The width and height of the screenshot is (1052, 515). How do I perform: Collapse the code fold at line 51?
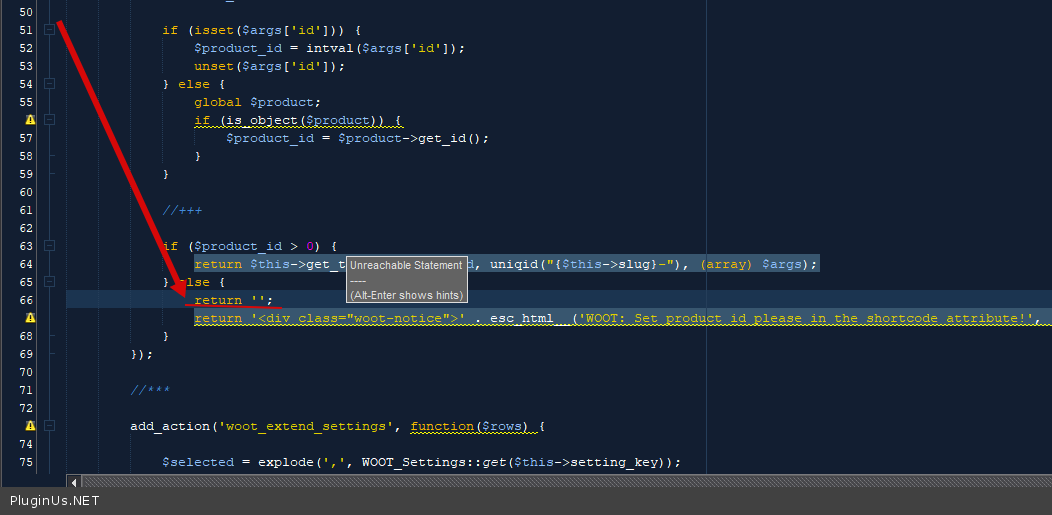coord(49,30)
